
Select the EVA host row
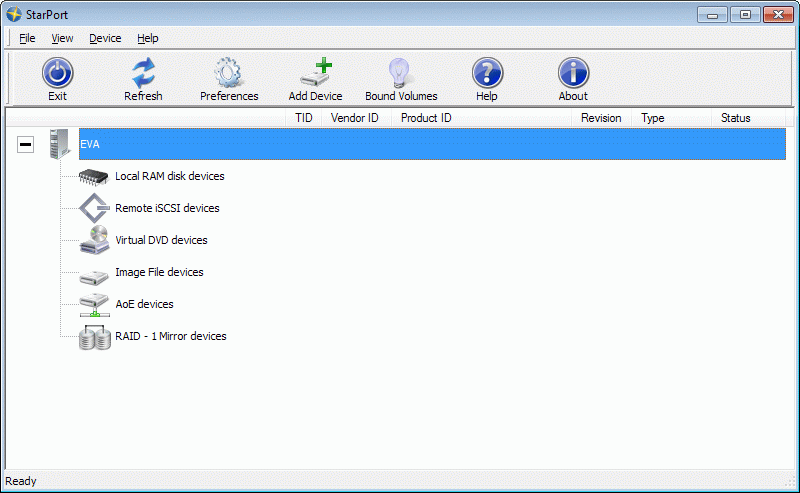tap(432, 144)
